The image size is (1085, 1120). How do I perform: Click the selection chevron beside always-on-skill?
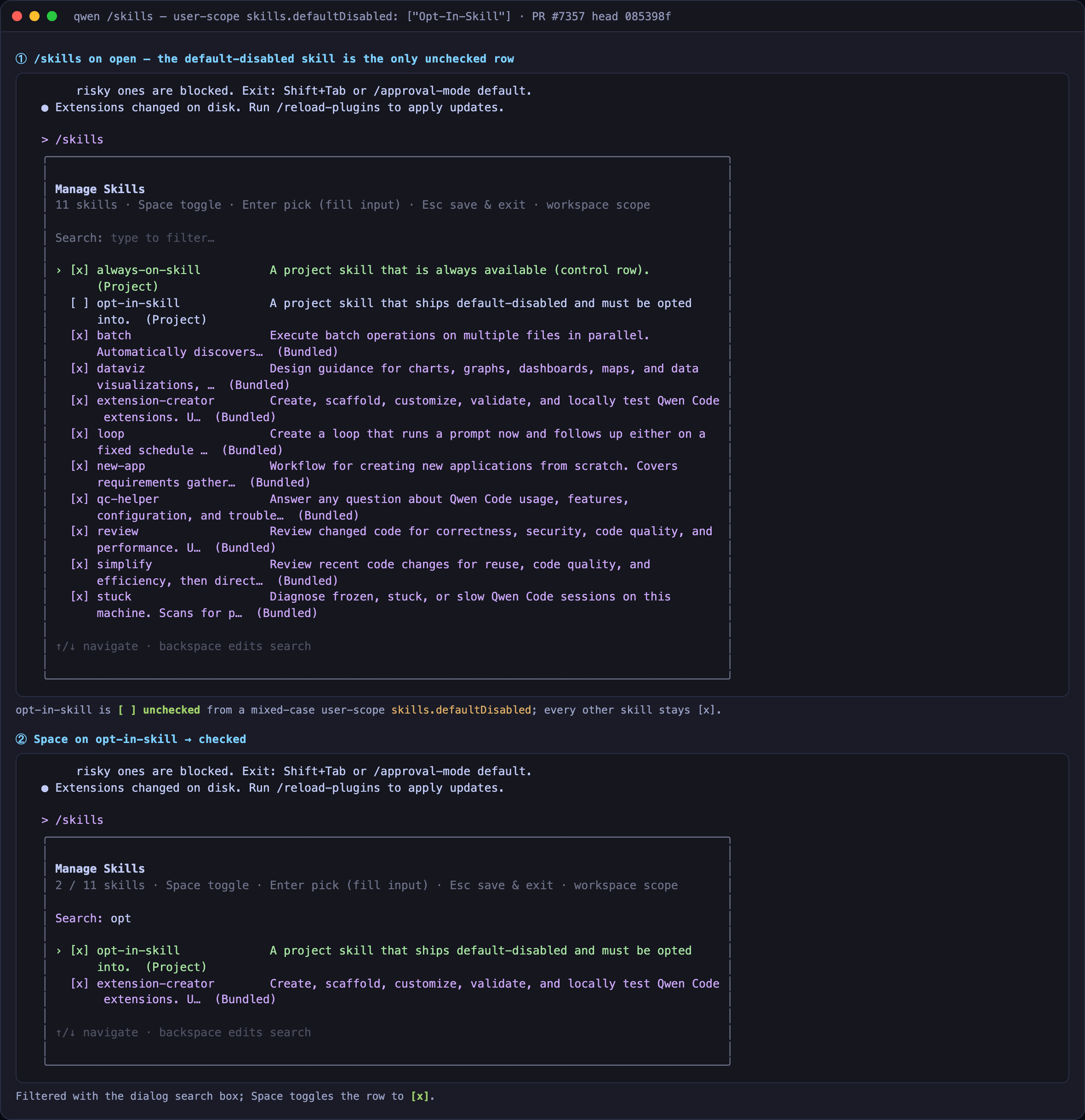tap(58, 270)
